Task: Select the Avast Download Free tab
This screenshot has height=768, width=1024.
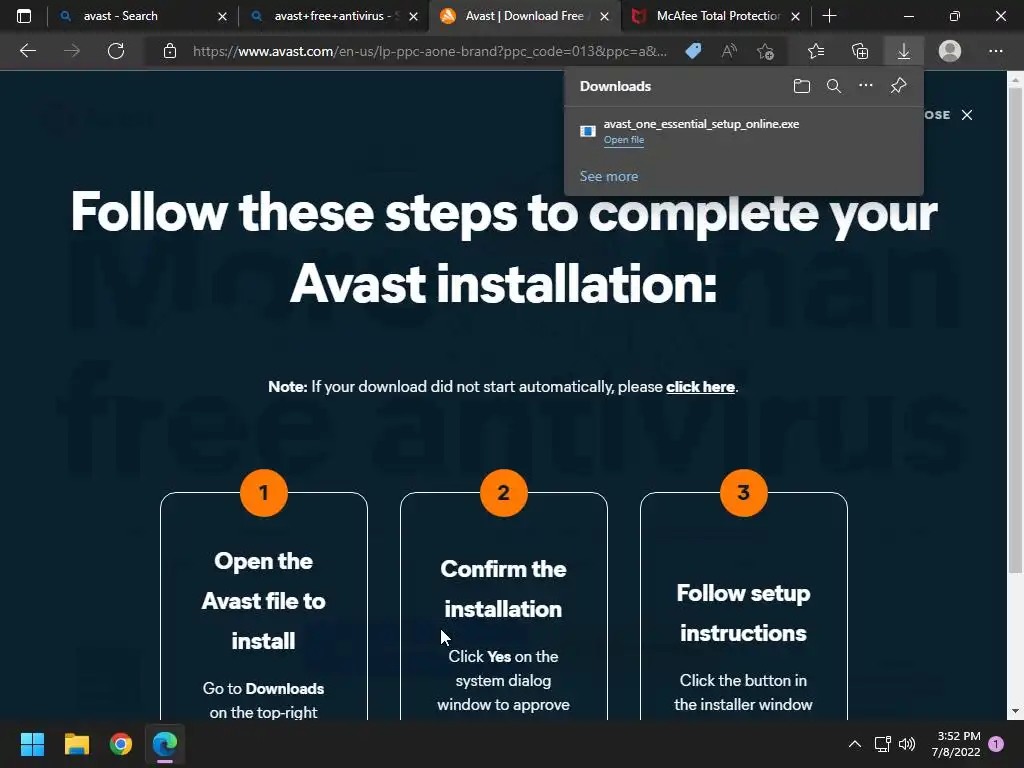Action: [522, 16]
